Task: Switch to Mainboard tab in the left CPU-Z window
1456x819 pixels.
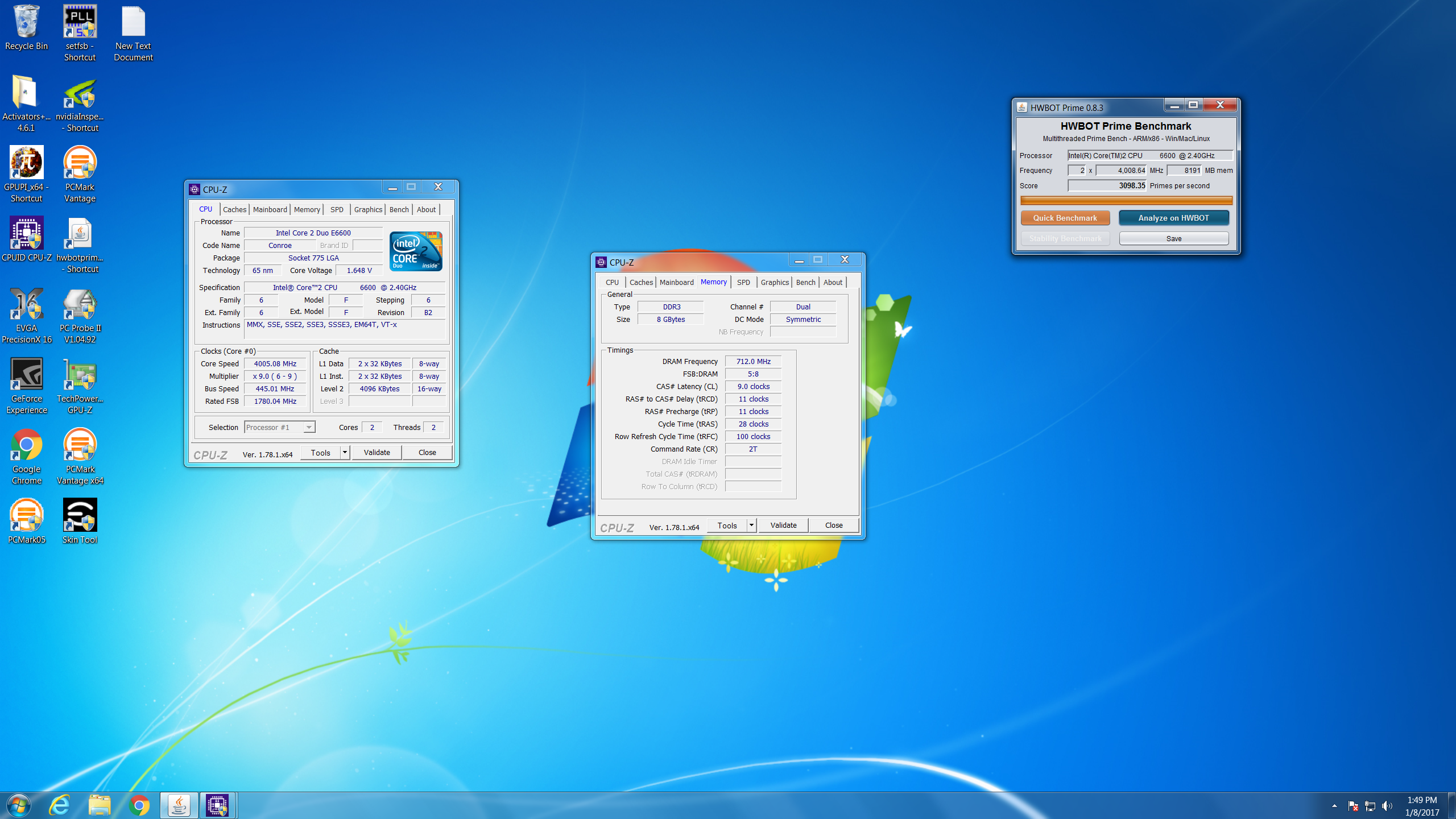Action: pyautogui.click(x=270, y=209)
